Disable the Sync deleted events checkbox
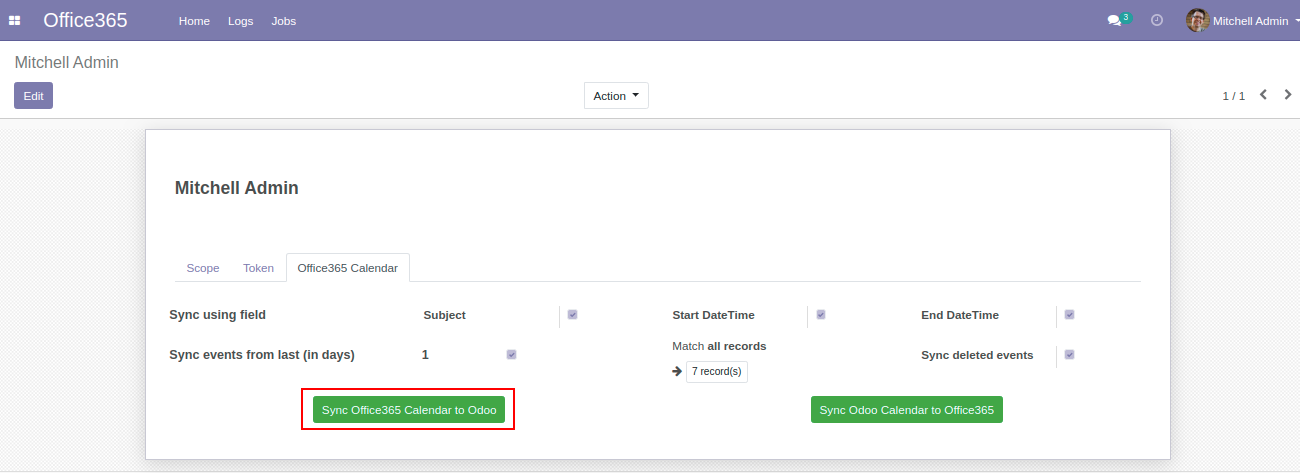The width and height of the screenshot is (1300, 473). point(1069,355)
